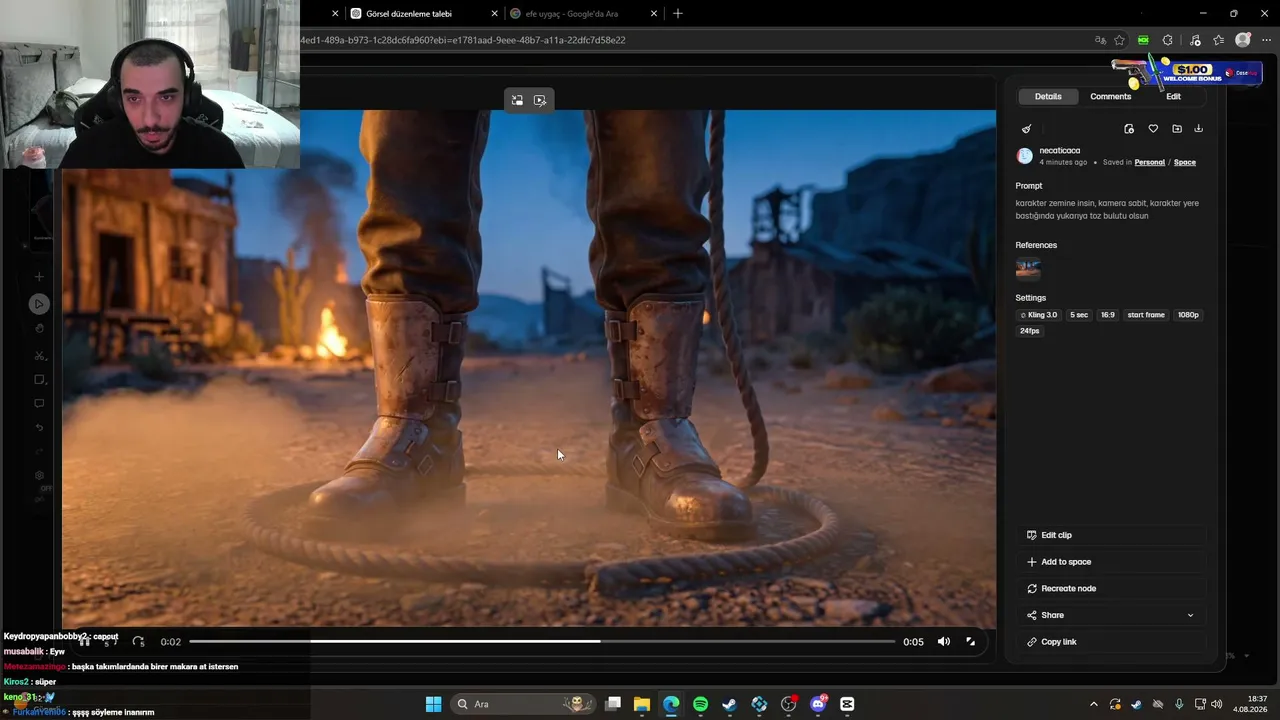
Task: Close the Görsel düzenleme talebi tab
Action: coord(494,14)
